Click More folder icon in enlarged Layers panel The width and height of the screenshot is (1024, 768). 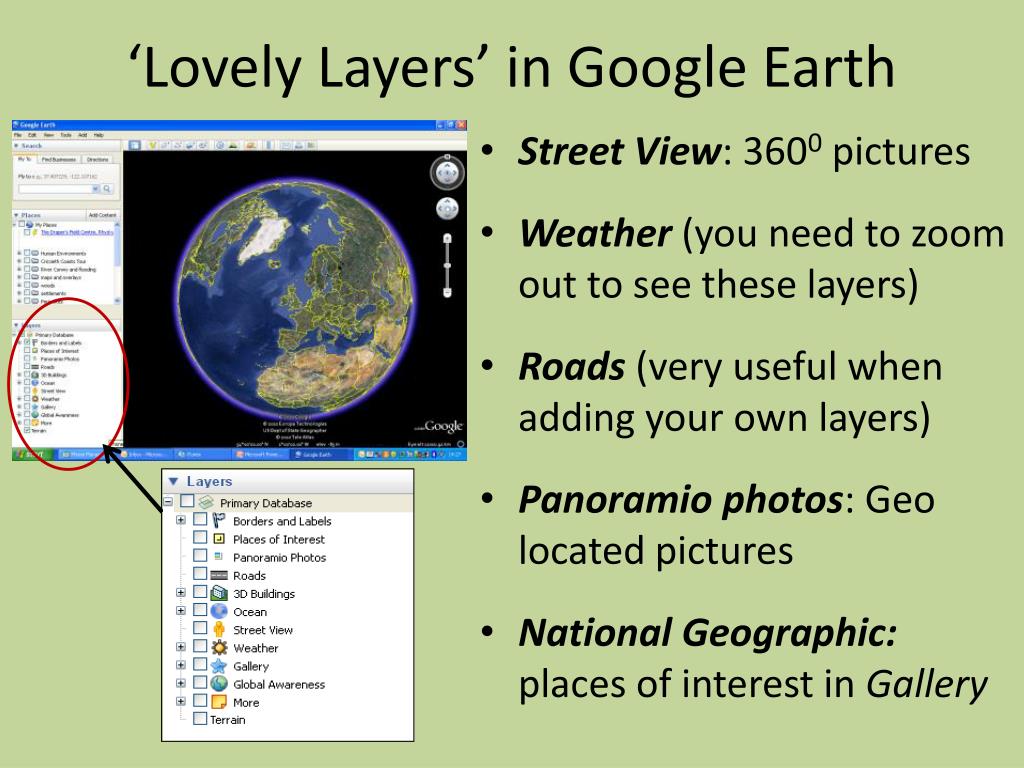coord(219,702)
